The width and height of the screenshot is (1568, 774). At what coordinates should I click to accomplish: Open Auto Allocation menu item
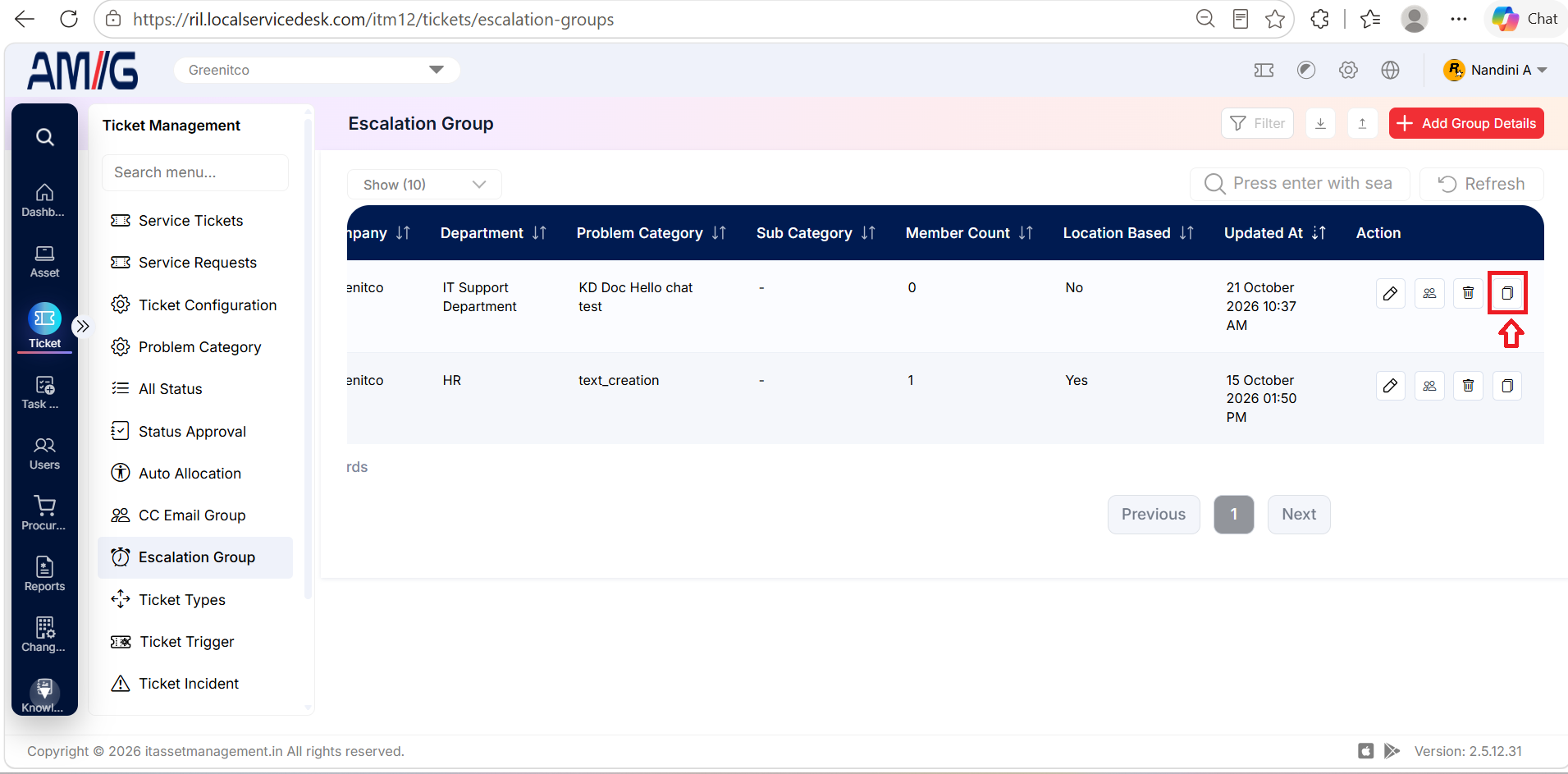coord(195,474)
